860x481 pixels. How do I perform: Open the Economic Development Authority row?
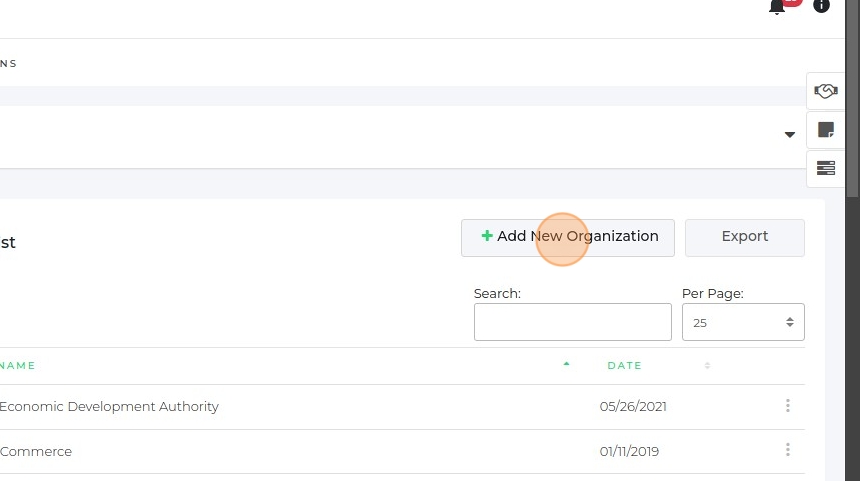pos(109,407)
